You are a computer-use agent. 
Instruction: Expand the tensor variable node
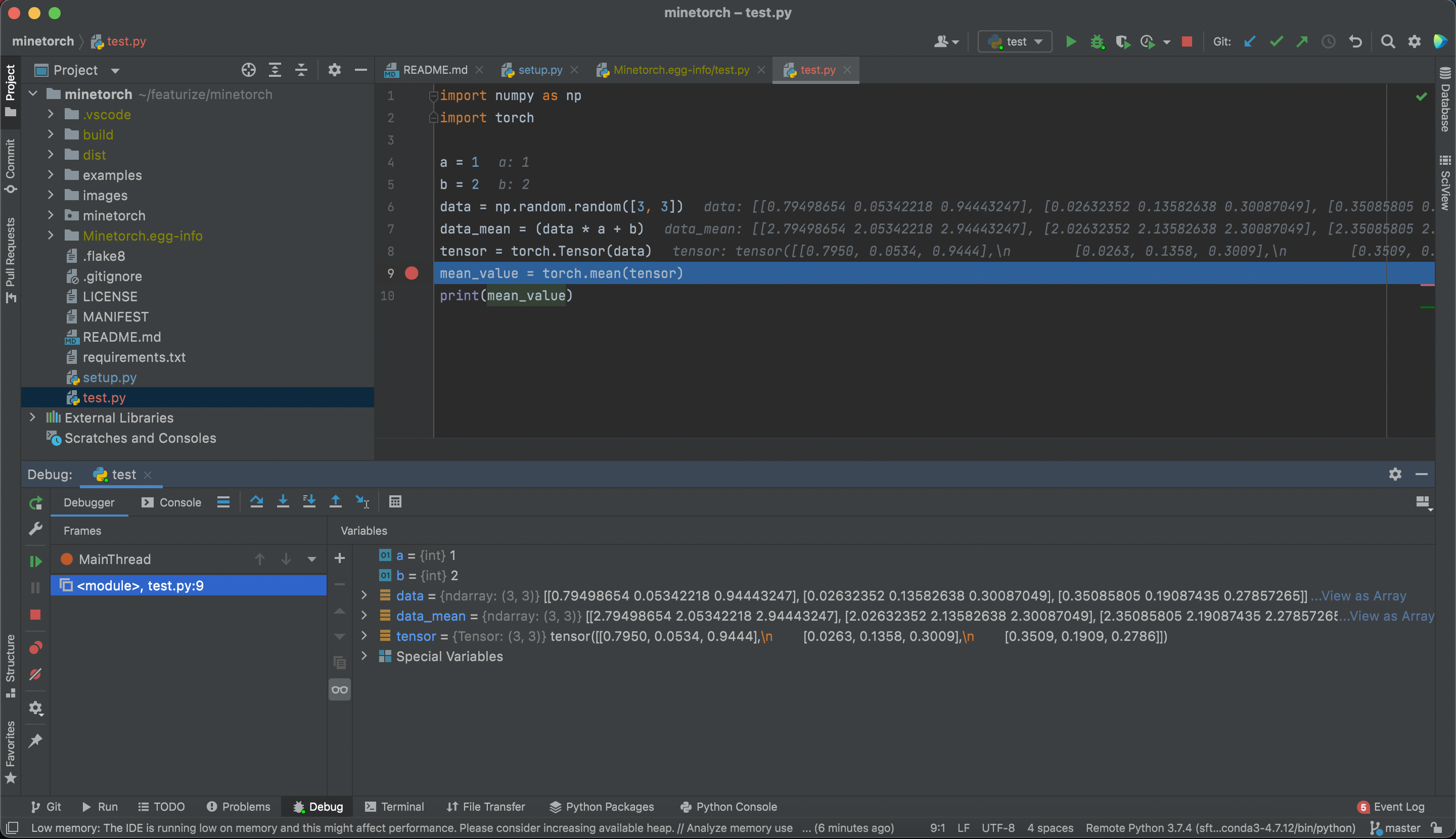365,636
